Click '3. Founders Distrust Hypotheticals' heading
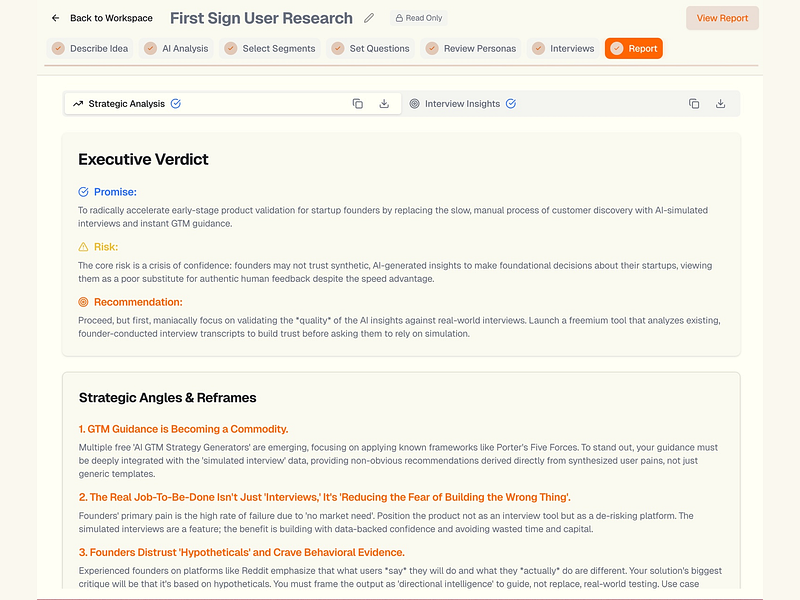The image size is (800, 600). (241, 553)
